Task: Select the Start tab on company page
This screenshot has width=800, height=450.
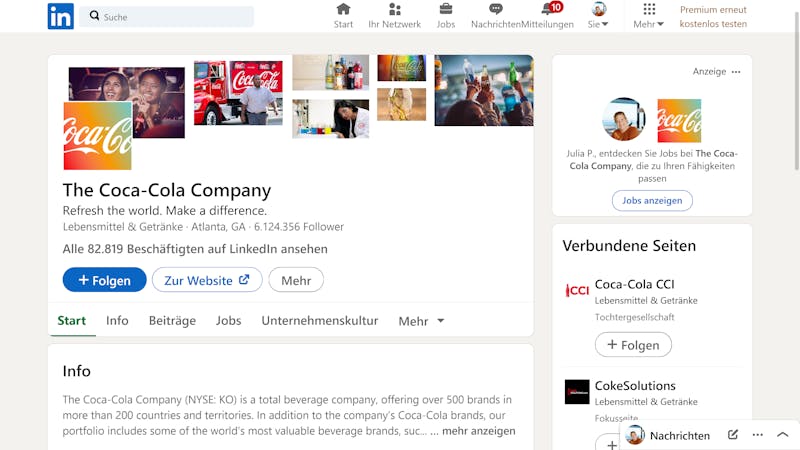Action: click(71, 320)
